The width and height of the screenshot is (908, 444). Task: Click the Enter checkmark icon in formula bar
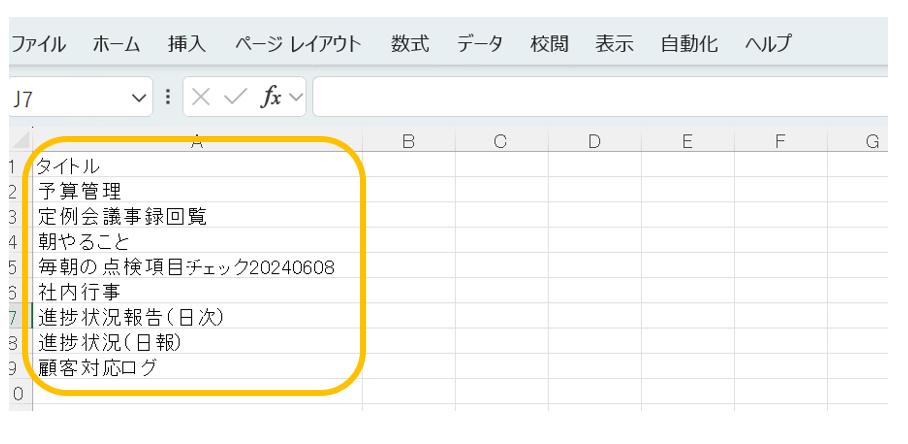tap(235, 97)
